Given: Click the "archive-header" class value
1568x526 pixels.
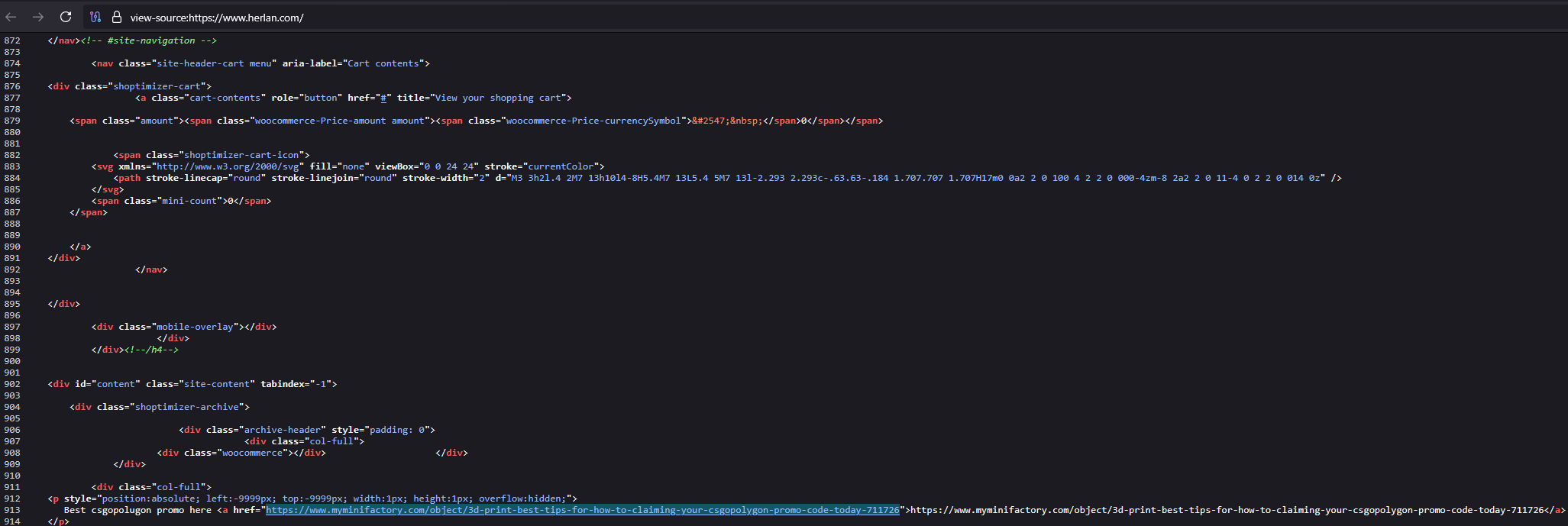Looking at the screenshot, I should [283, 430].
